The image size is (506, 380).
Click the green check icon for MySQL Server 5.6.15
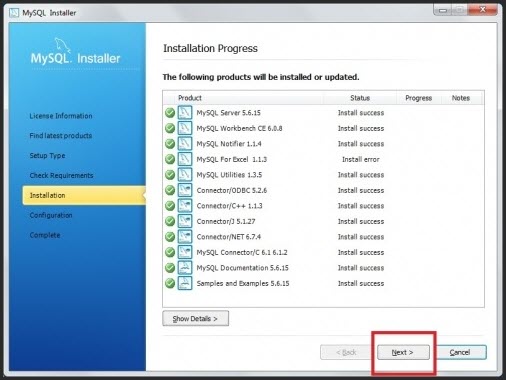coord(170,113)
